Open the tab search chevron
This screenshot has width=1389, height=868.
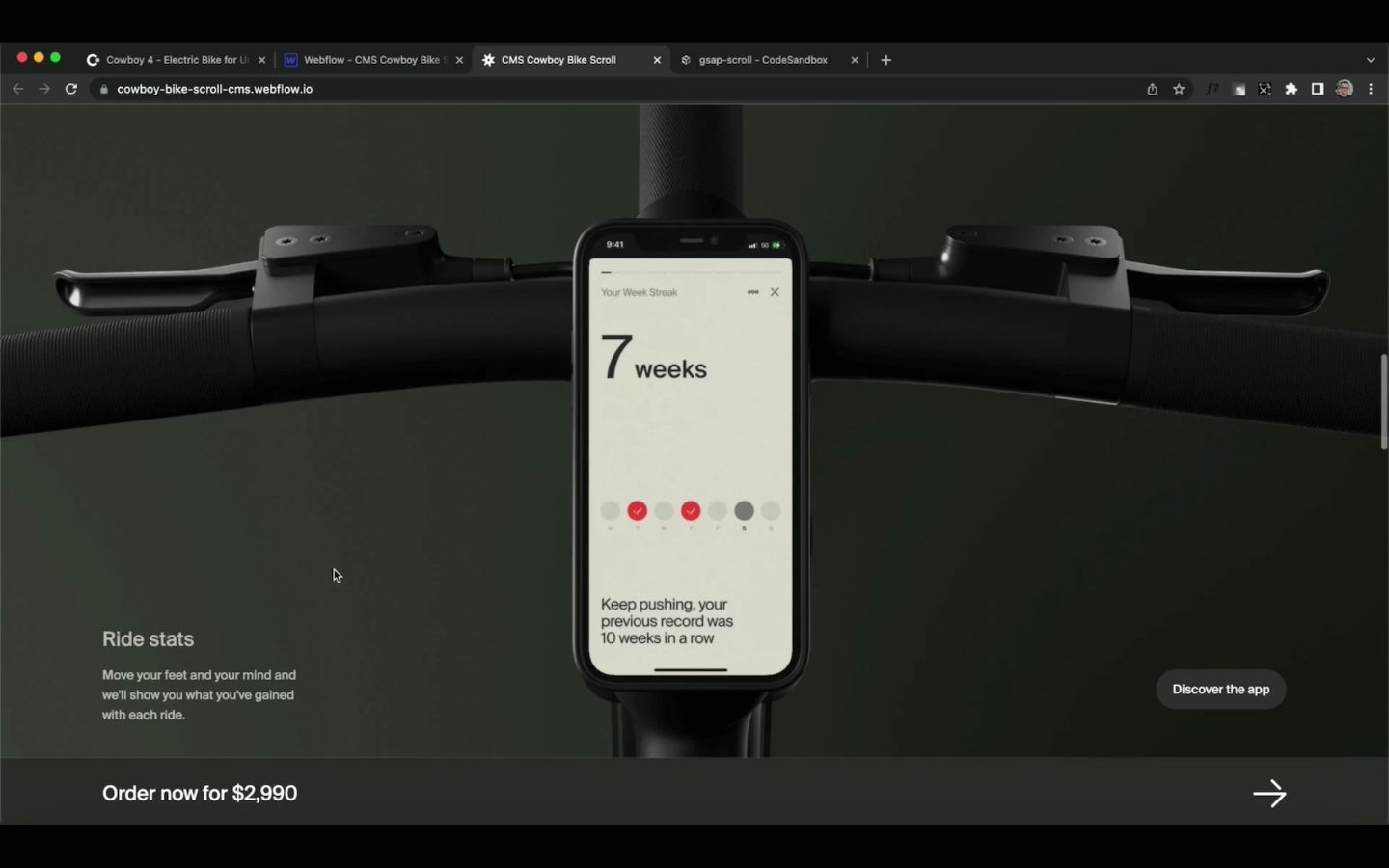click(1371, 59)
